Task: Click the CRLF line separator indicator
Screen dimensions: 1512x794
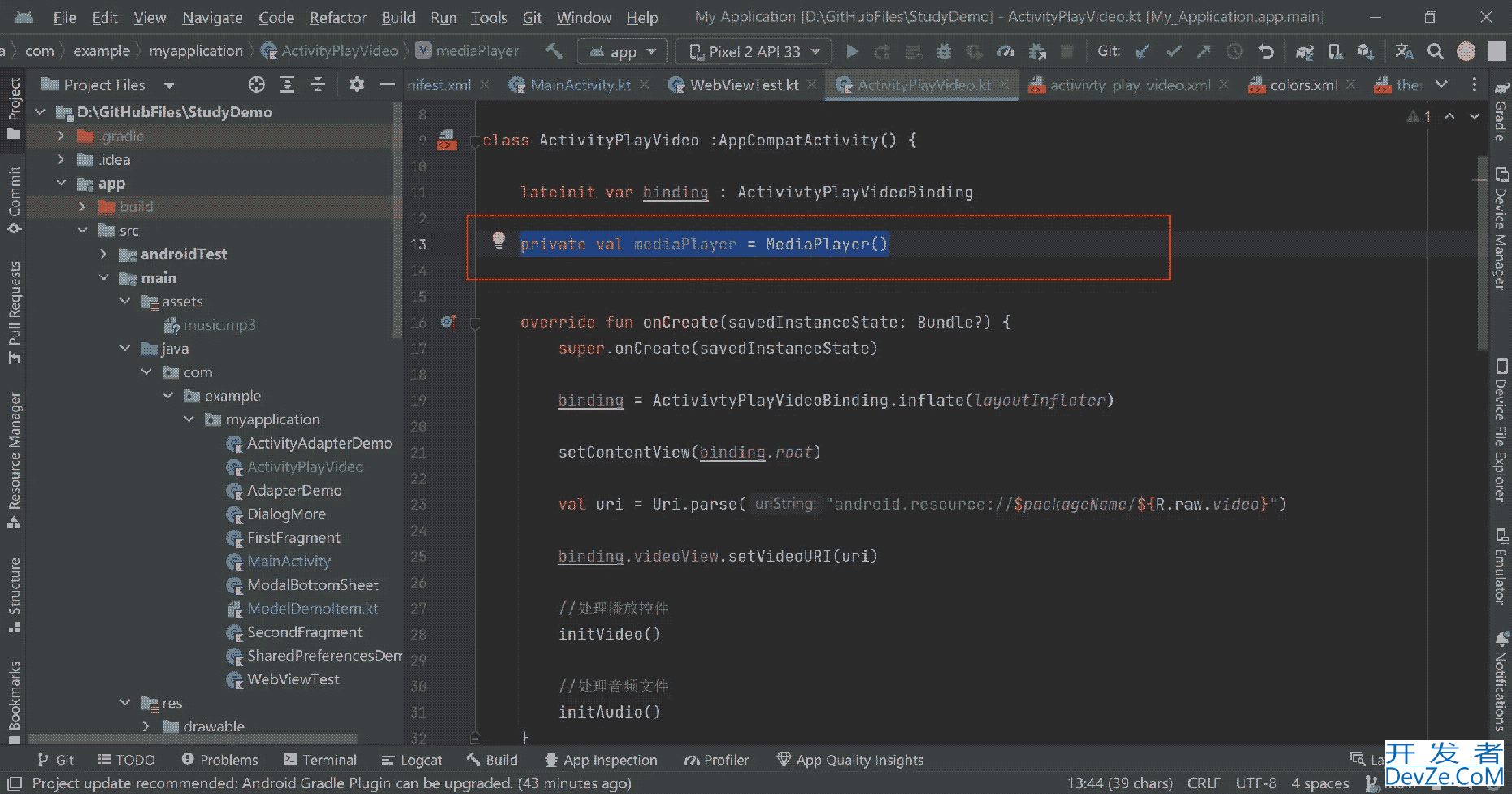Action: (x=1204, y=783)
